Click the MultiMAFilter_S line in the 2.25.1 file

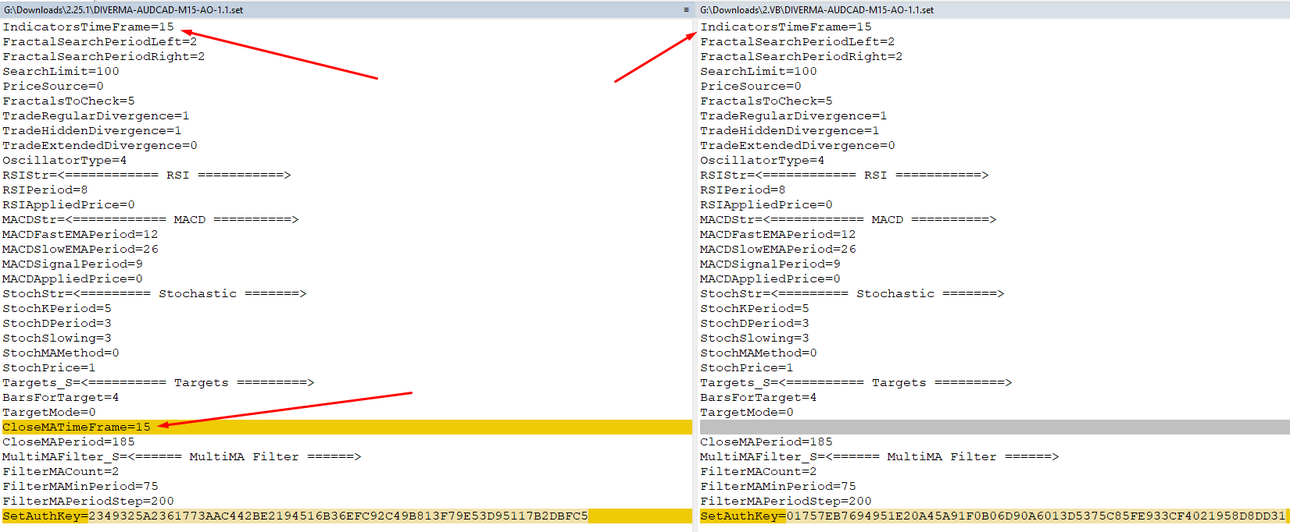click(x=181, y=456)
